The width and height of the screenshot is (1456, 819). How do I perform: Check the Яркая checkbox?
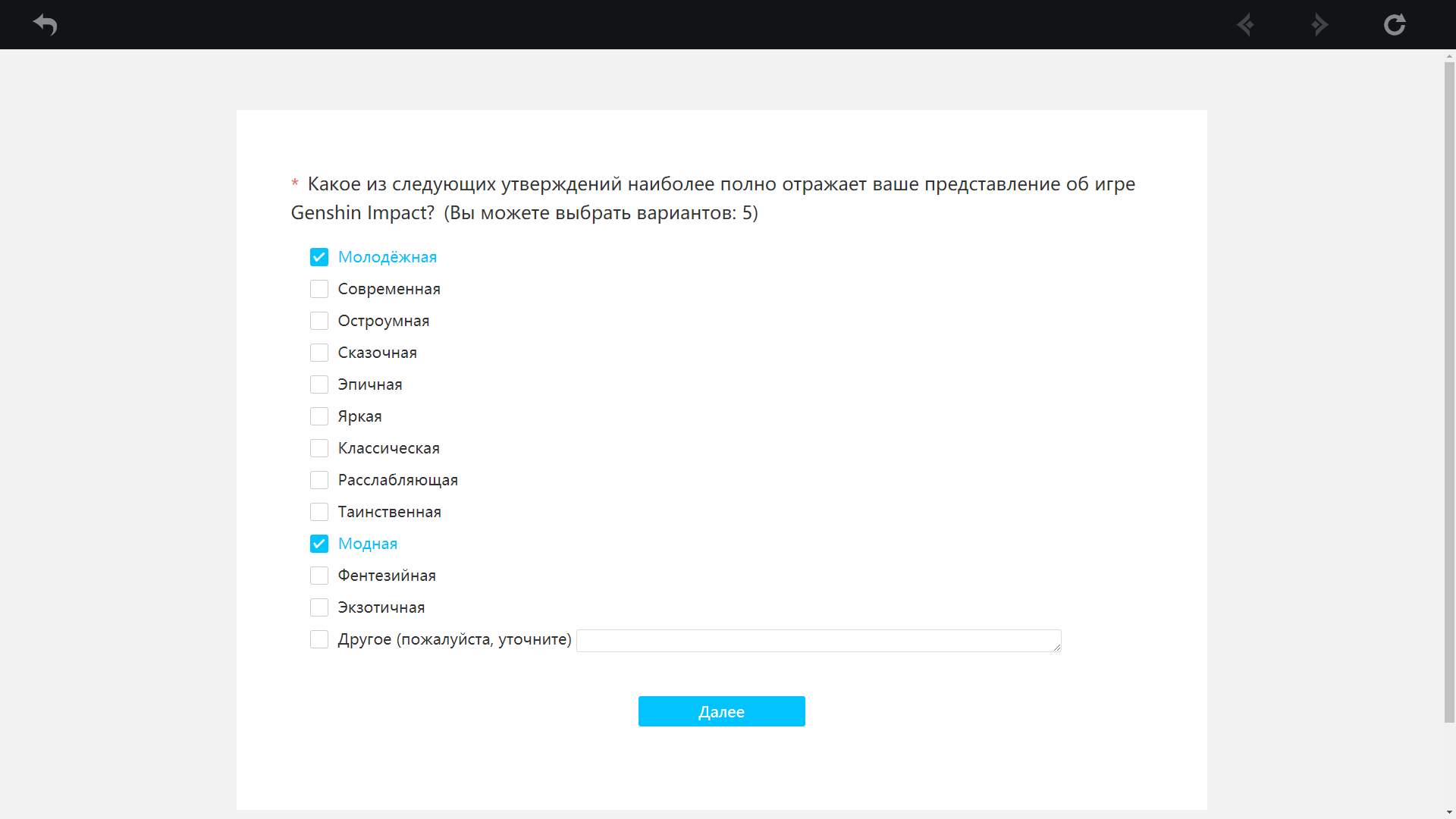[319, 416]
